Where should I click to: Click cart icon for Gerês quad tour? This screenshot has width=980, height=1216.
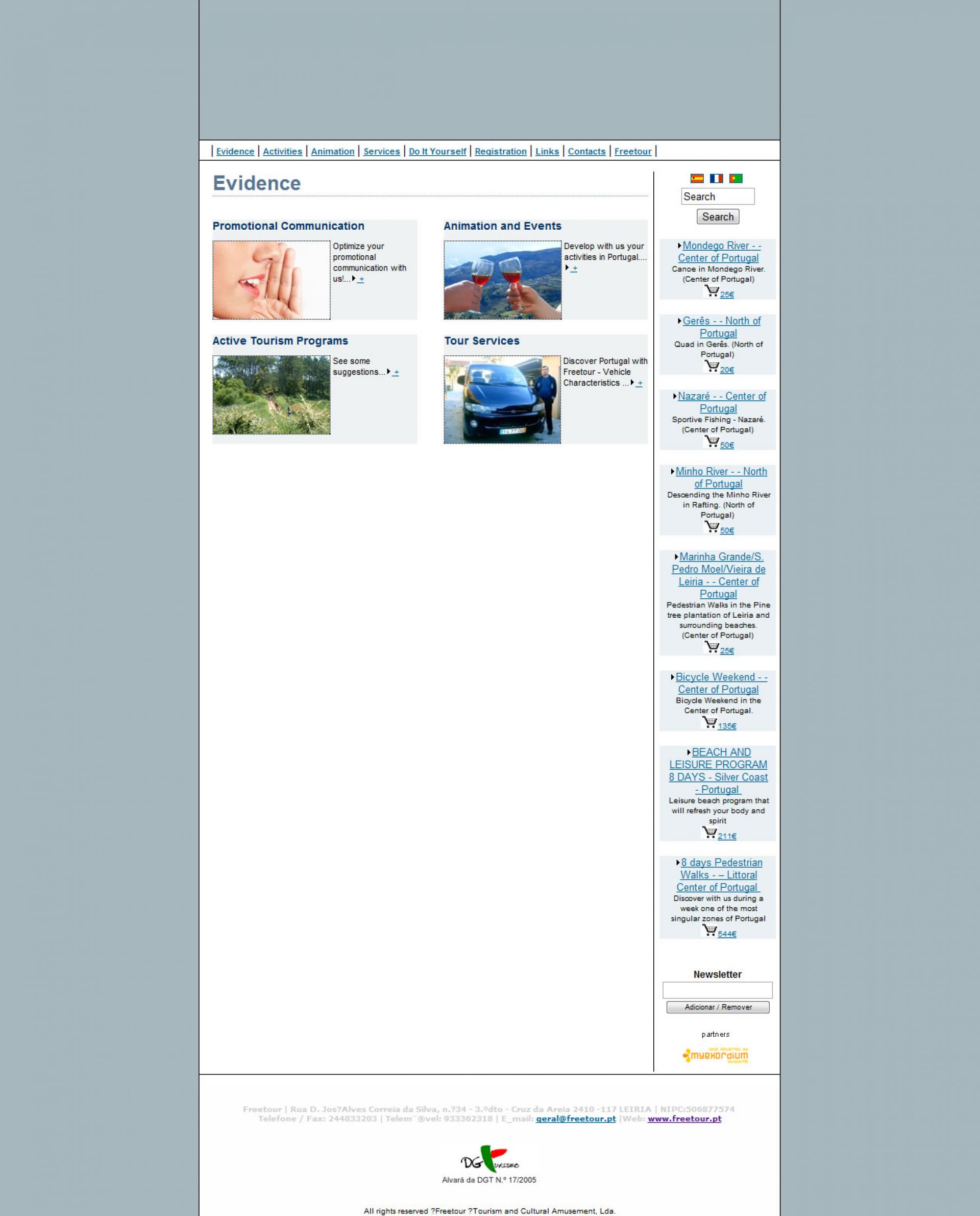click(712, 367)
